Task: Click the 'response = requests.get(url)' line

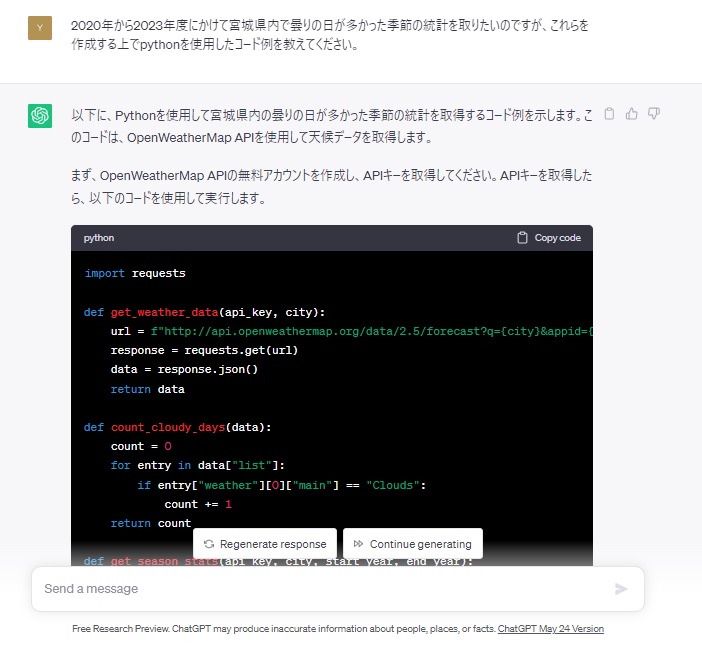Action: 204,350
